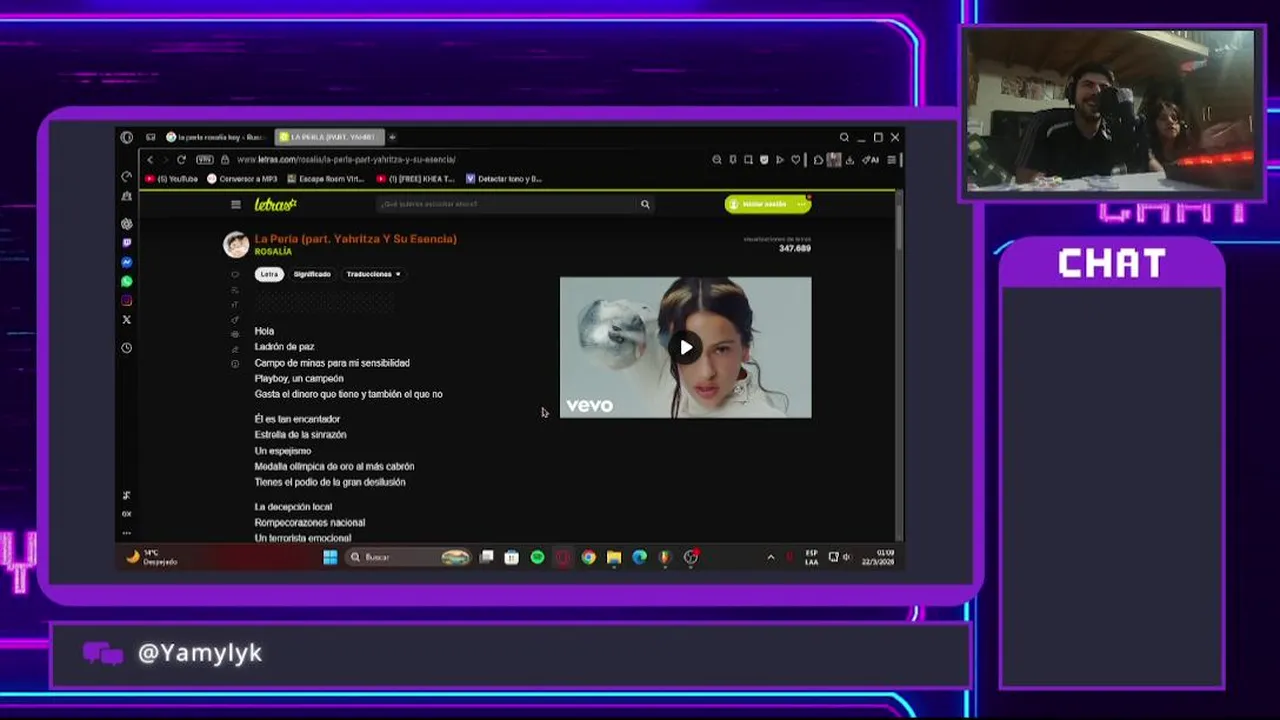Select the Letra tab
Screen dimensions: 1280x720
[x=269, y=274]
